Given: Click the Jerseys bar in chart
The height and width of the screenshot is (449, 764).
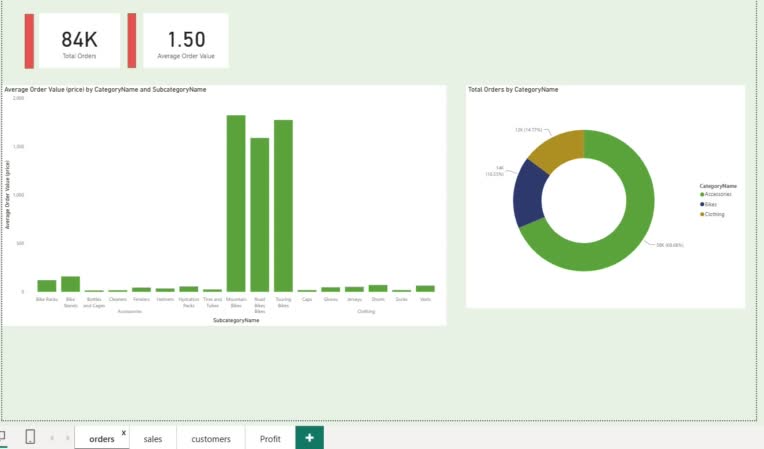Looking at the screenshot, I should [x=354, y=289].
